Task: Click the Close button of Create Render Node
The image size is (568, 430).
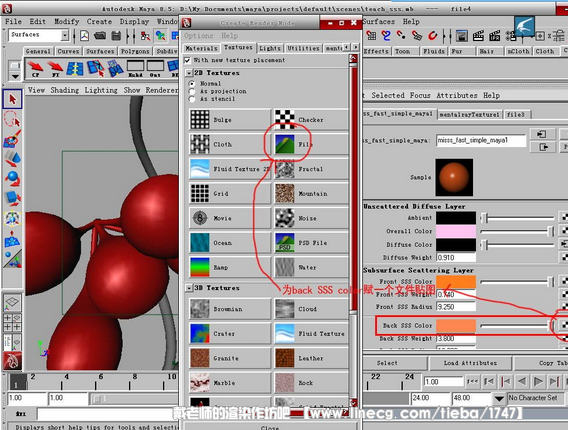Action: [270, 427]
